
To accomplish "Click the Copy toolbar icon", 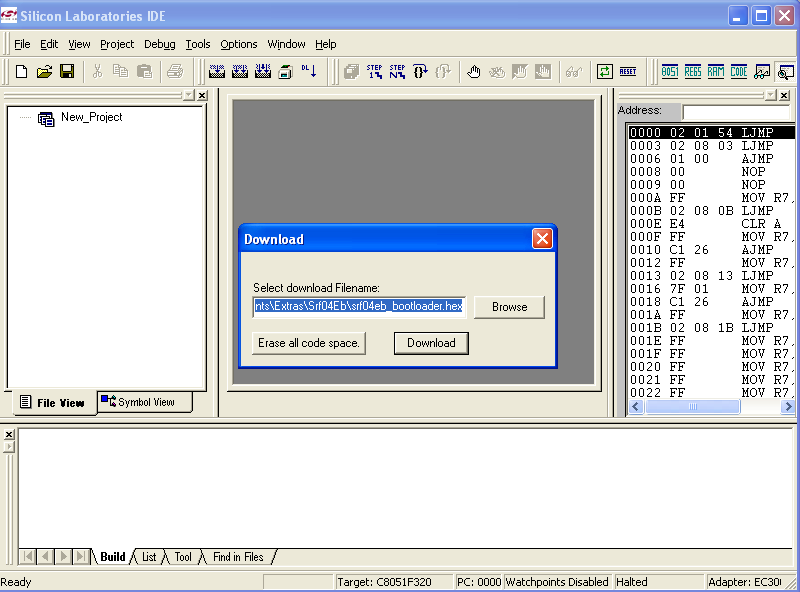I will tap(120, 71).
